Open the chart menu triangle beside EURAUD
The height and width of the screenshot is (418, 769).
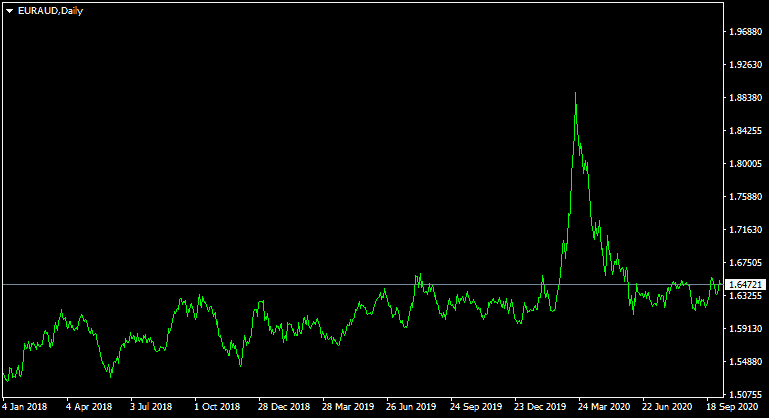point(9,11)
